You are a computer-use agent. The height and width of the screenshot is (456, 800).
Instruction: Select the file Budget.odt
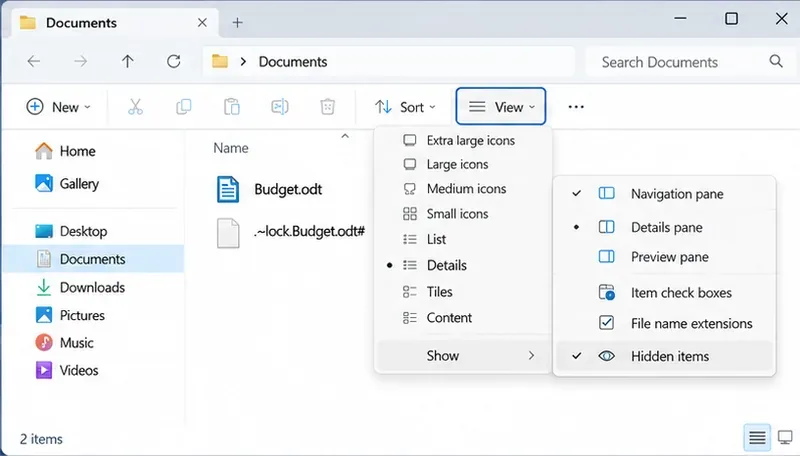[288, 189]
